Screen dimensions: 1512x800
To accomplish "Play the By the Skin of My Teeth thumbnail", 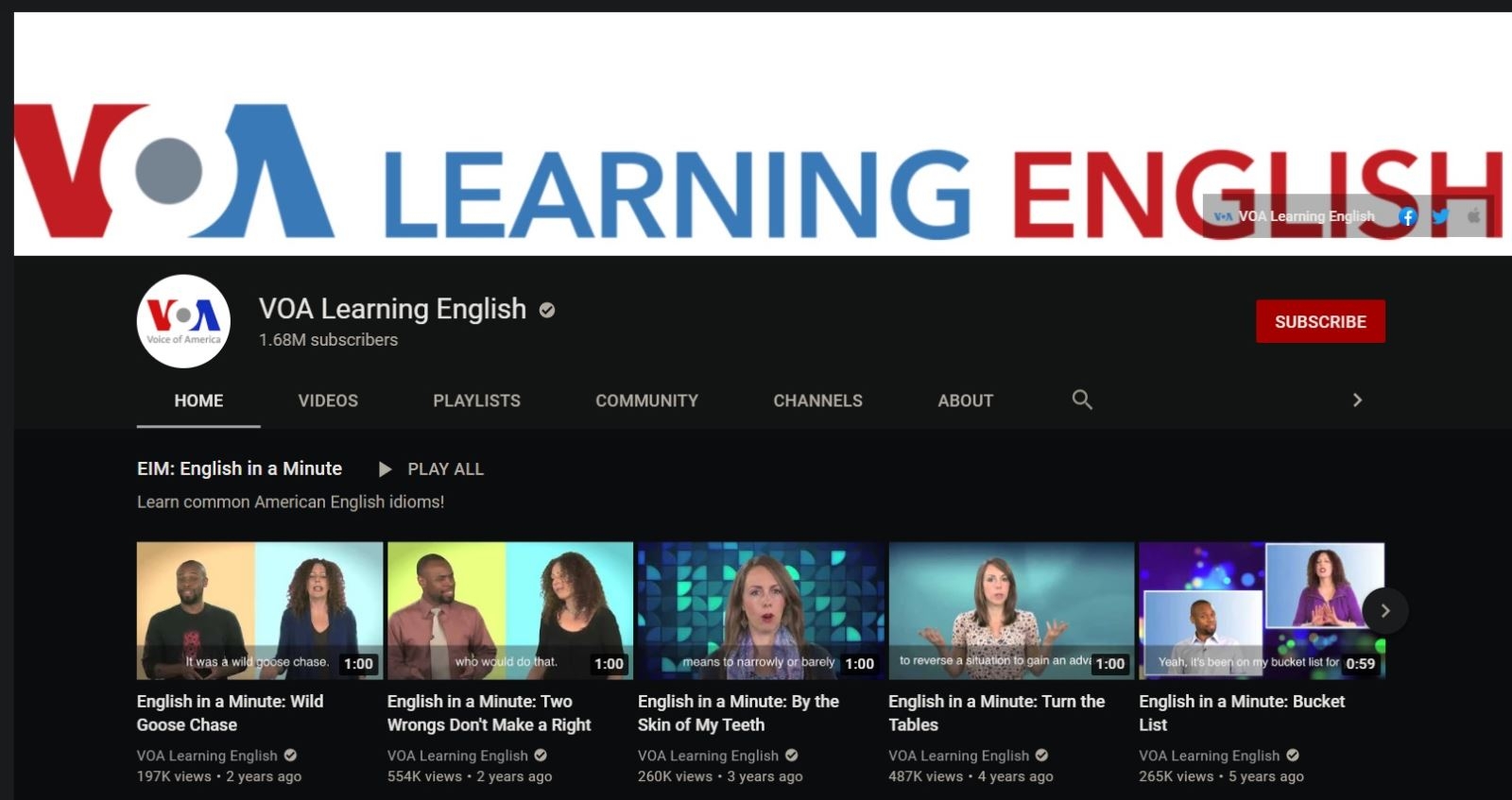I will [x=761, y=610].
